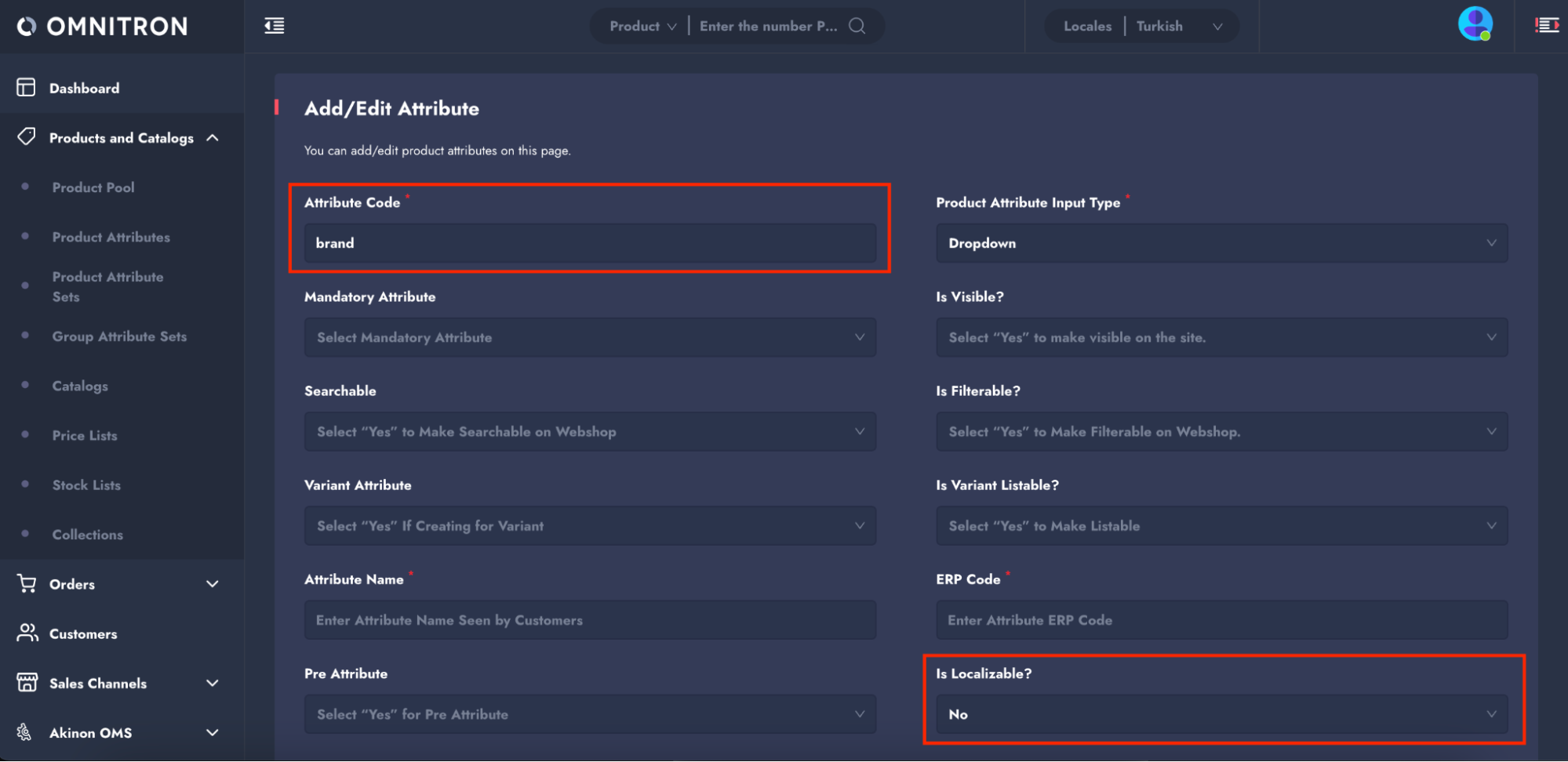Viewport: 1568px width, 762px height.
Task: Open the user profile avatar
Action: pyautogui.click(x=1474, y=24)
